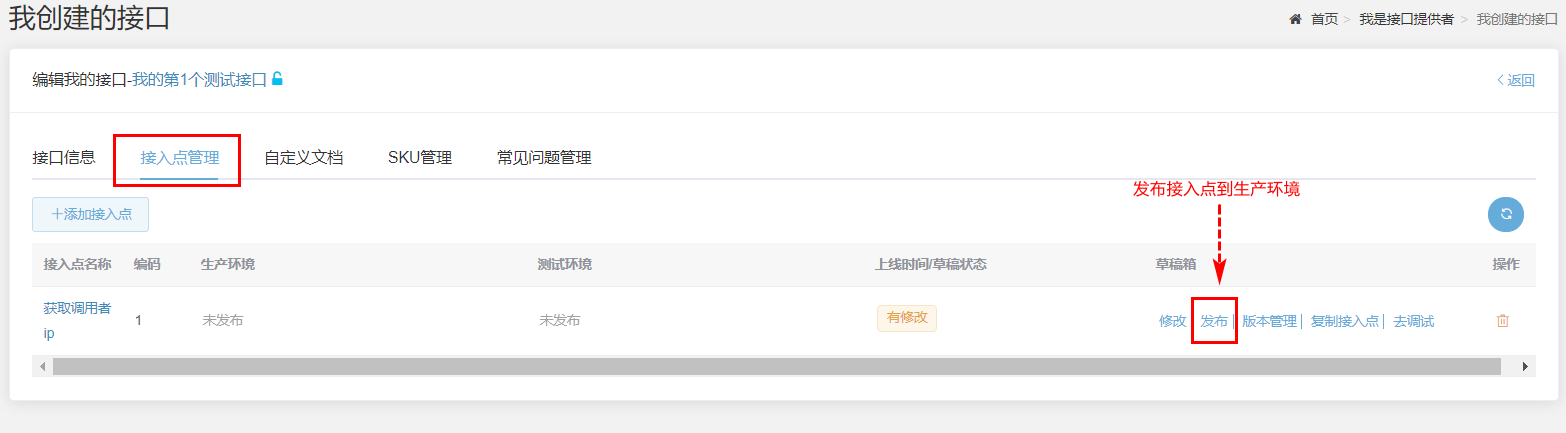Screen dimensions: 1566x433
Task: Open the 自定义文档 tab
Action: tap(303, 157)
